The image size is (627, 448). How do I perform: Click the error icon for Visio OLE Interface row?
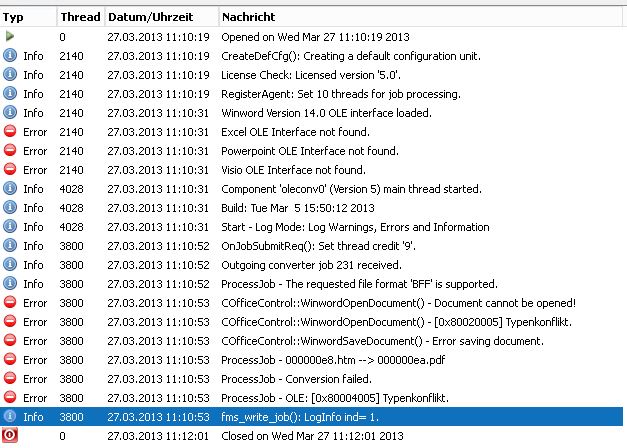[10, 169]
